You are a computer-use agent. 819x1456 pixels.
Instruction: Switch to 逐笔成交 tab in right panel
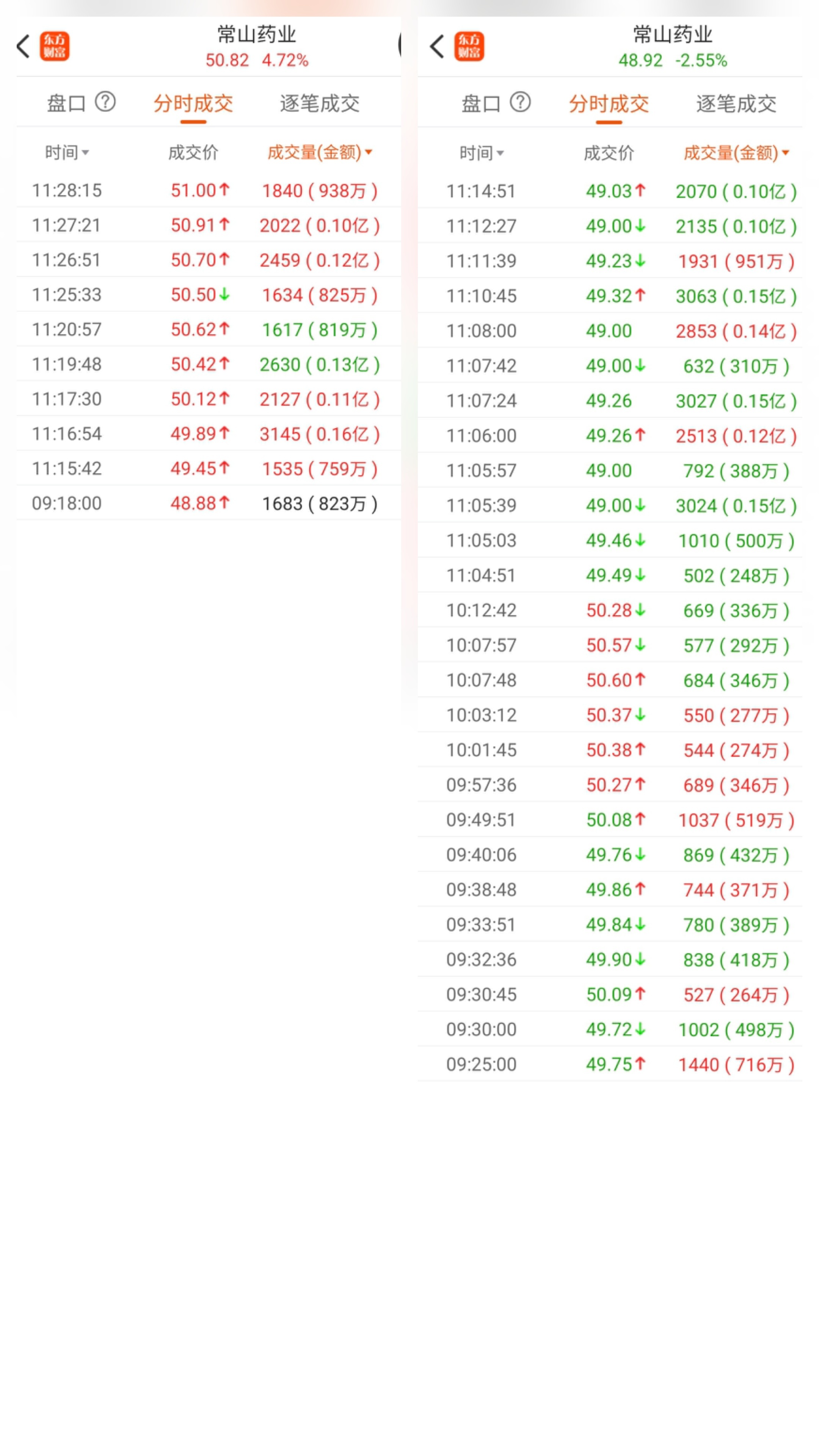tap(735, 104)
